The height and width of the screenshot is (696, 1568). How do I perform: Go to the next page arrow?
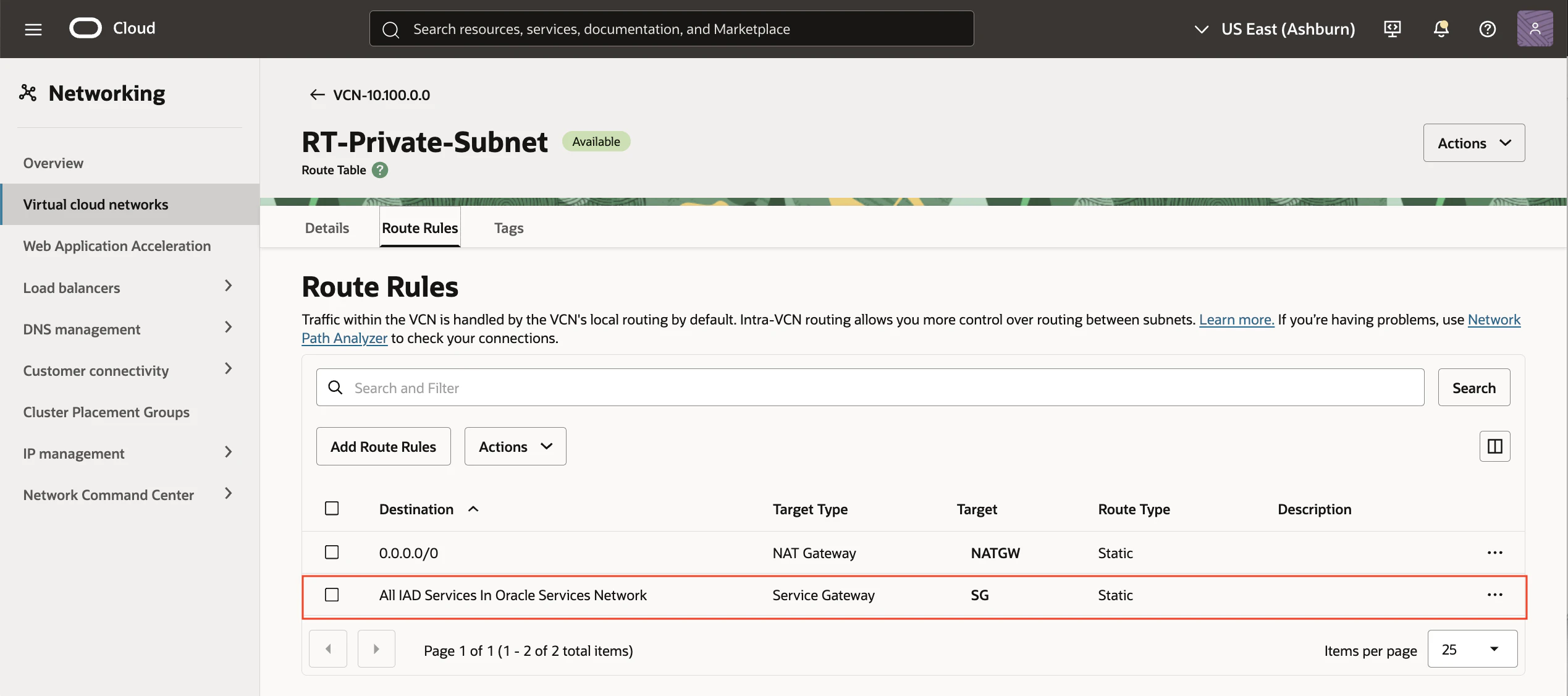click(x=376, y=649)
